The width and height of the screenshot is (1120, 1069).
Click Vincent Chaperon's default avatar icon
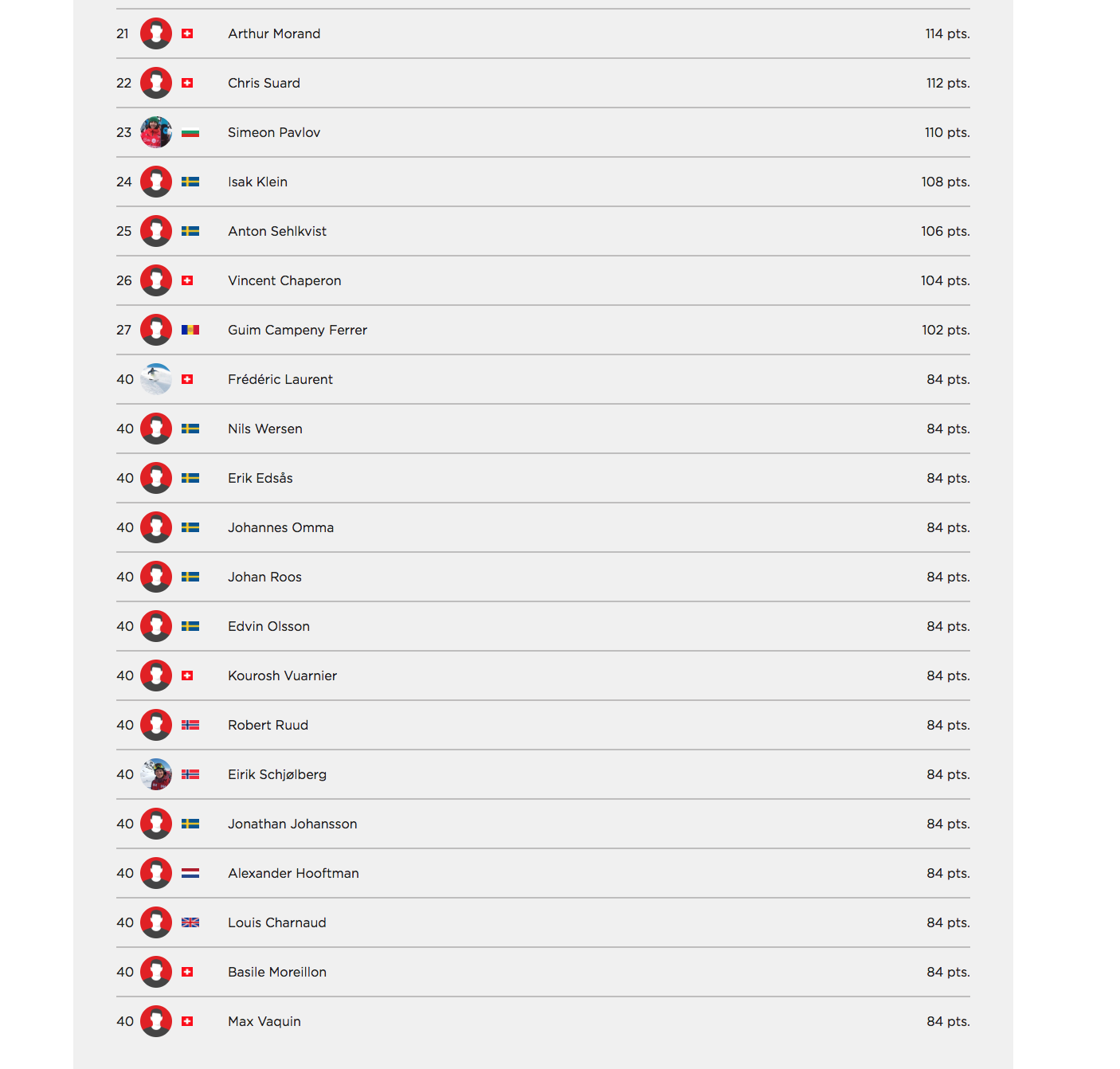pyautogui.click(x=156, y=280)
